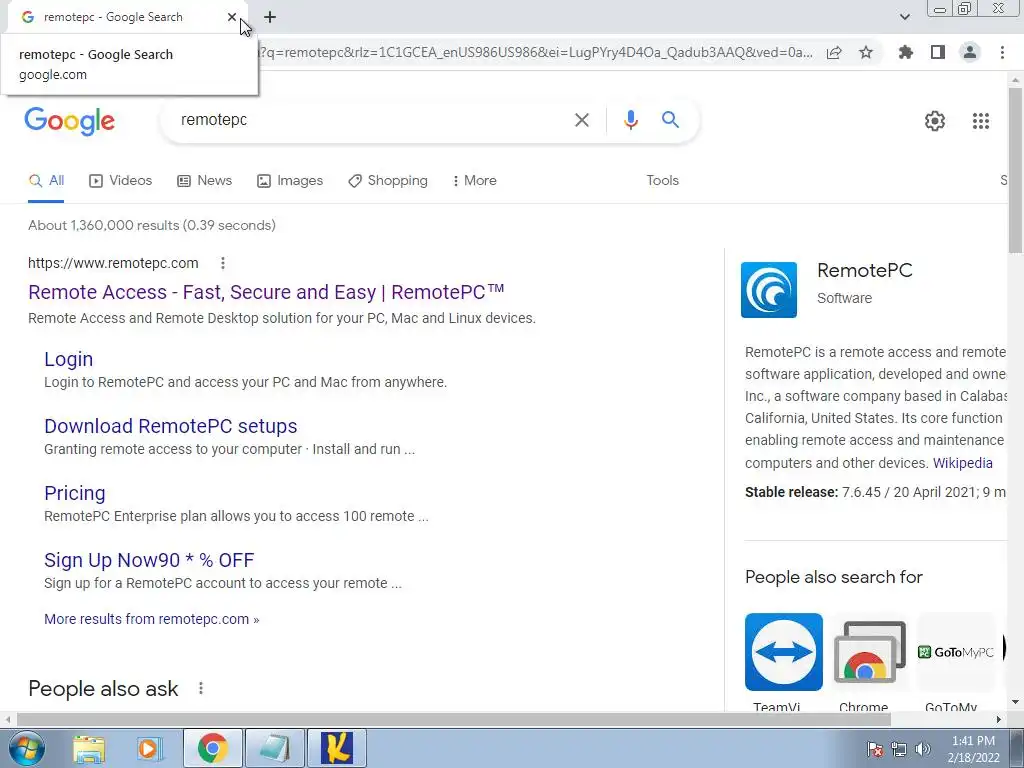Click the vertical page scrollbar
Viewport: 1024px width, 768px height.
coord(1015,170)
